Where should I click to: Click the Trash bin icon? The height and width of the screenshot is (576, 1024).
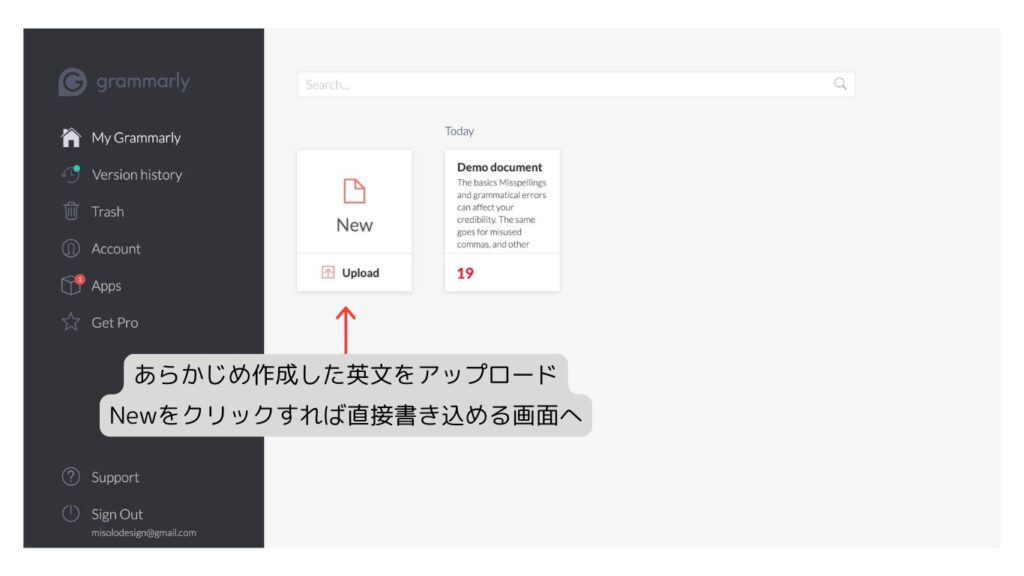71,212
